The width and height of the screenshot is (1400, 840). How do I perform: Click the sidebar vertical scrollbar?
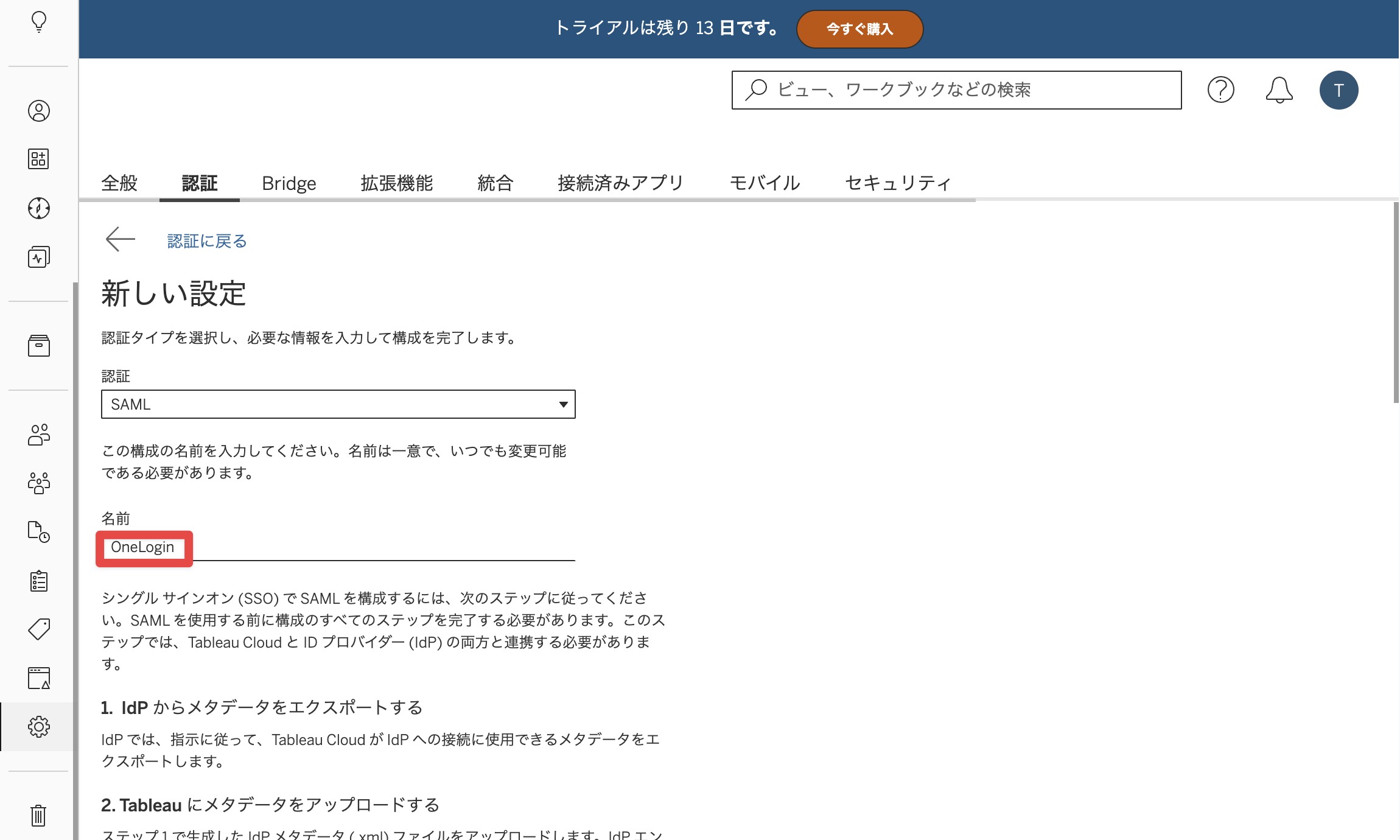[x=75, y=561]
